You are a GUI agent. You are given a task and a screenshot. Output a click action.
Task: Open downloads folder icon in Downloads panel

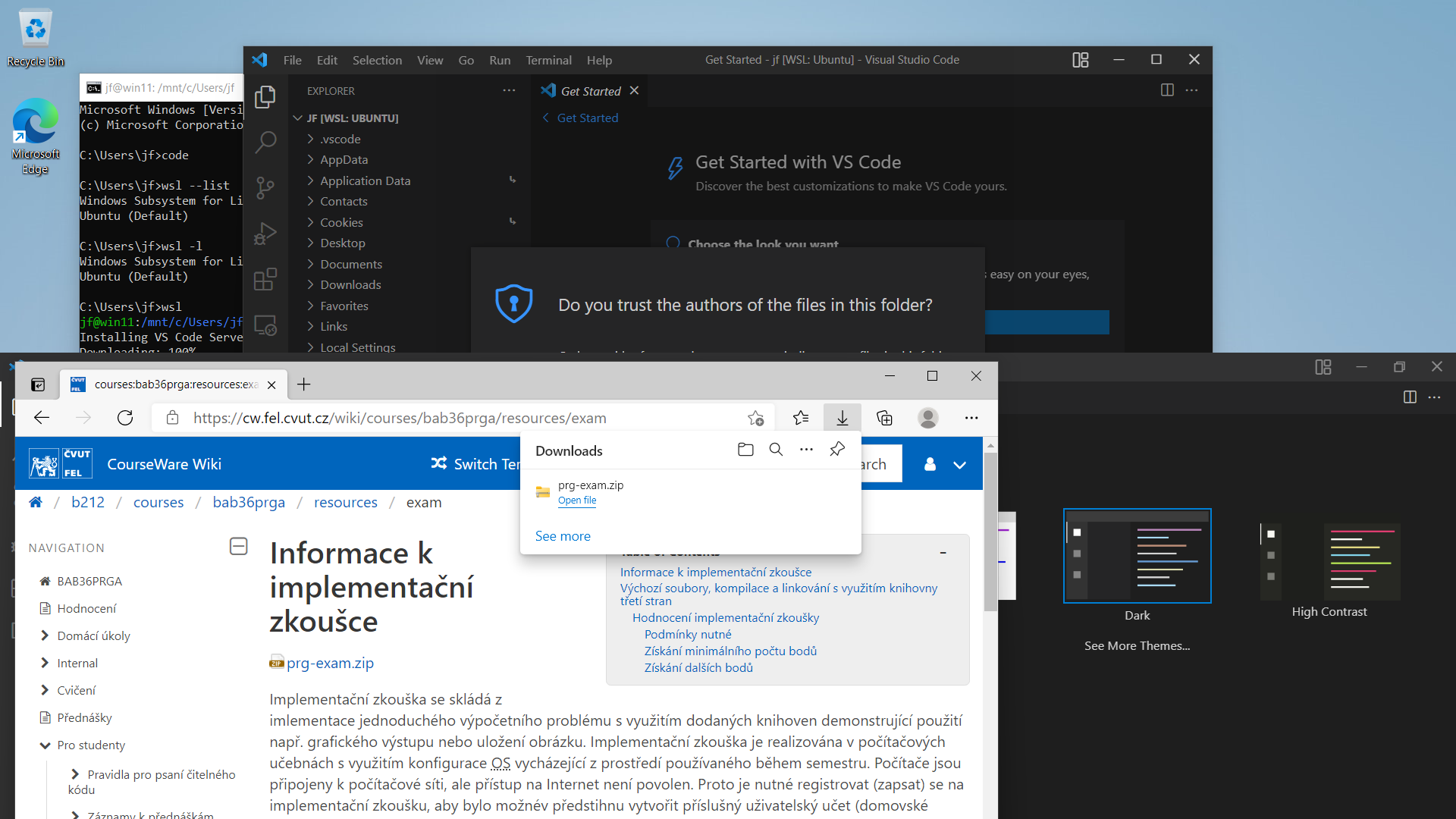[745, 450]
